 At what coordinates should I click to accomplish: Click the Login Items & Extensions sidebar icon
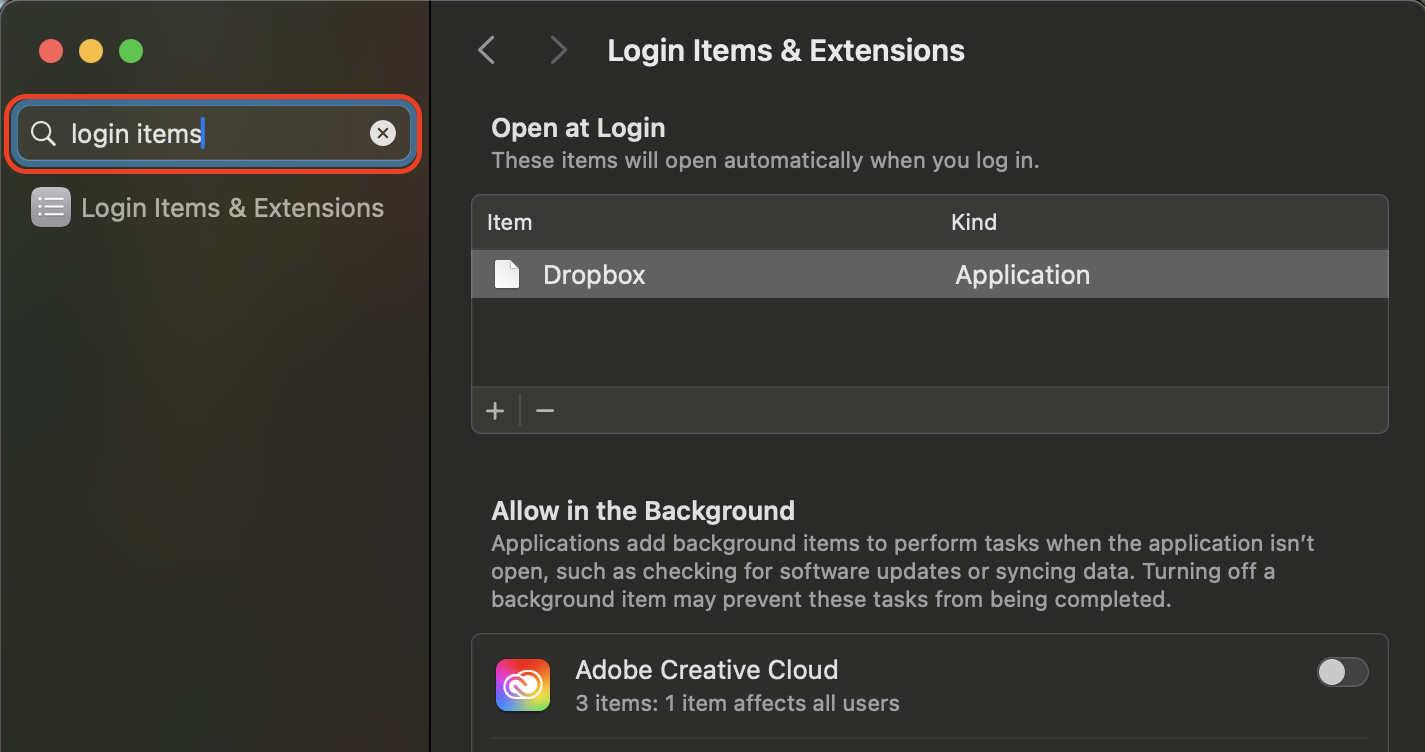tap(50, 207)
